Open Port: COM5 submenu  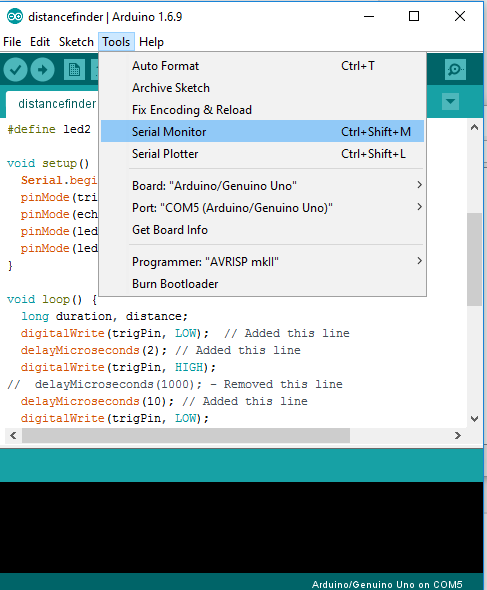point(262,208)
